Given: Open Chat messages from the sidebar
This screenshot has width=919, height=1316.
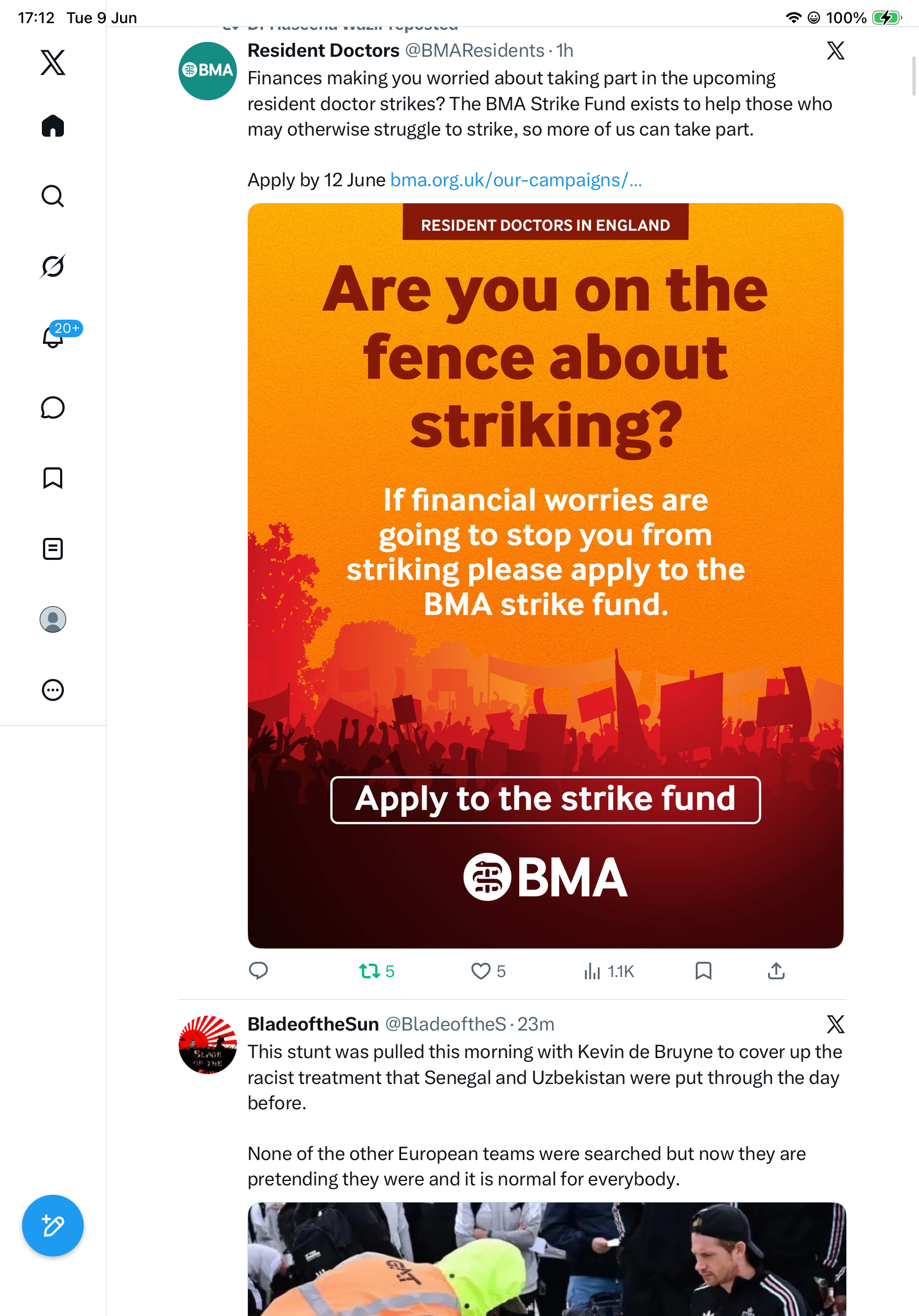Looking at the screenshot, I should 53,407.
